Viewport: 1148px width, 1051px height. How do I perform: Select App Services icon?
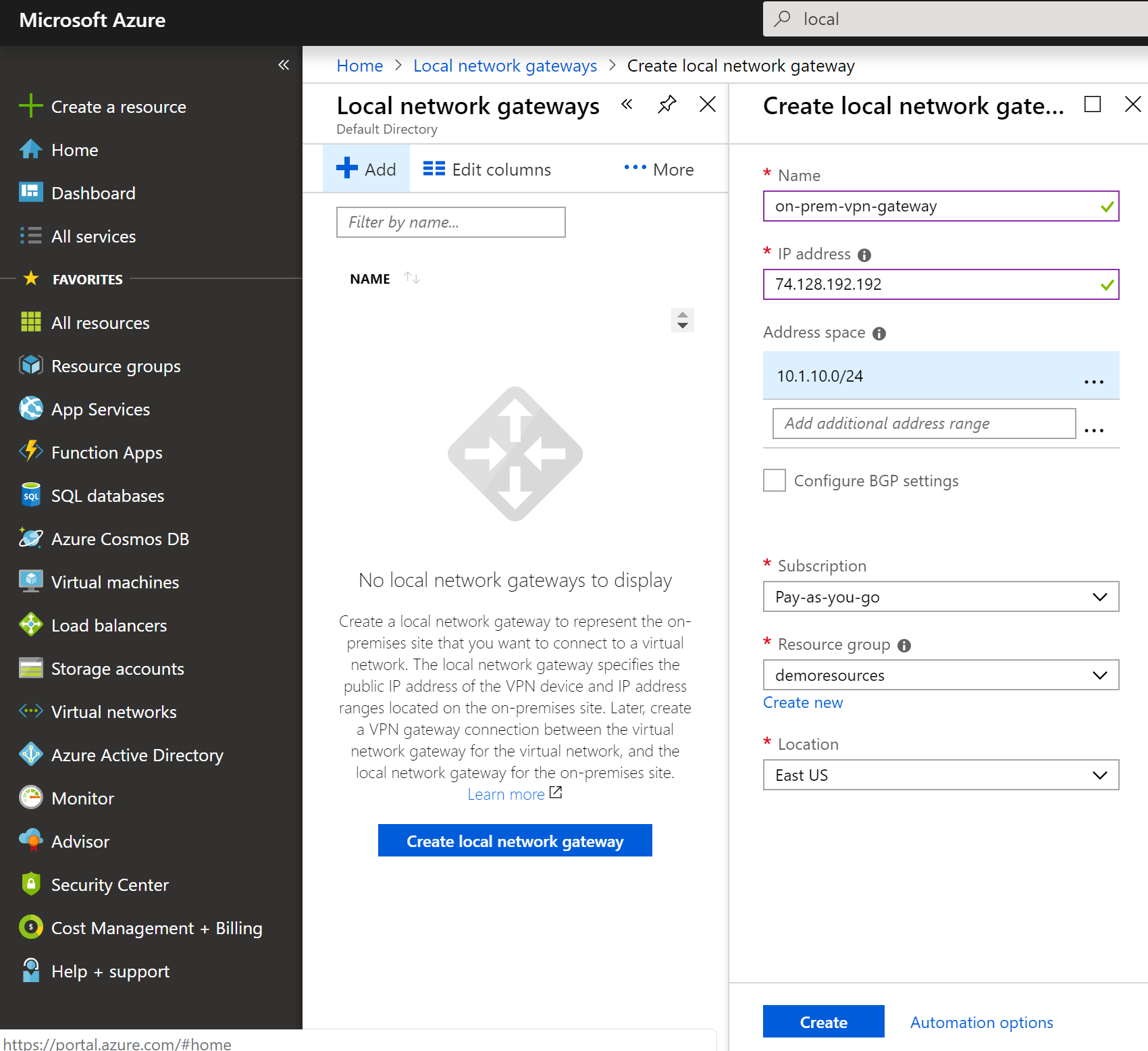pos(30,409)
